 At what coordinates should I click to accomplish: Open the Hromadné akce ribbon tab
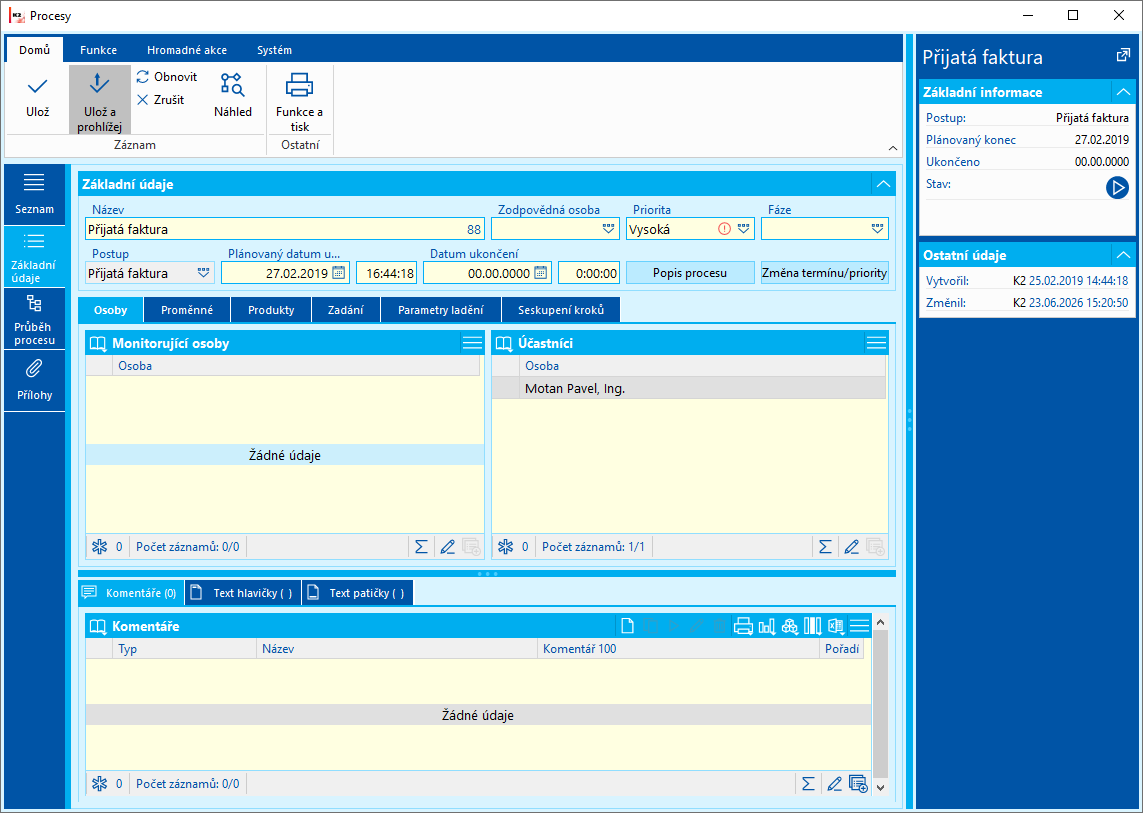coord(187,50)
